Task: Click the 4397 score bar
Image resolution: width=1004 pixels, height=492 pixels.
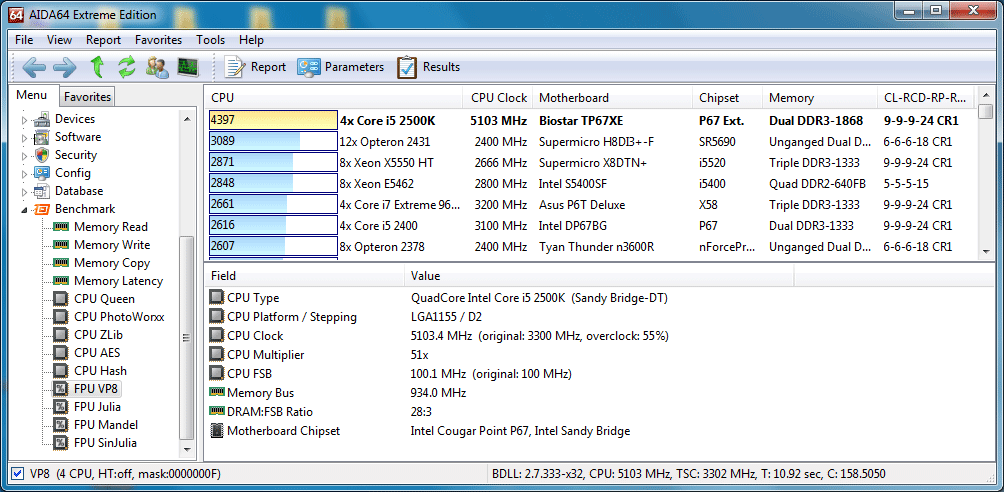Action: click(x=273, y=120)
